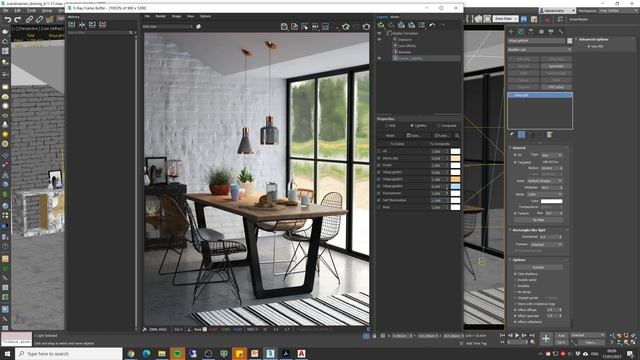Switch to the Stats tab beside Layers
This screenshot has height=360, width=640.
(395, 17)
